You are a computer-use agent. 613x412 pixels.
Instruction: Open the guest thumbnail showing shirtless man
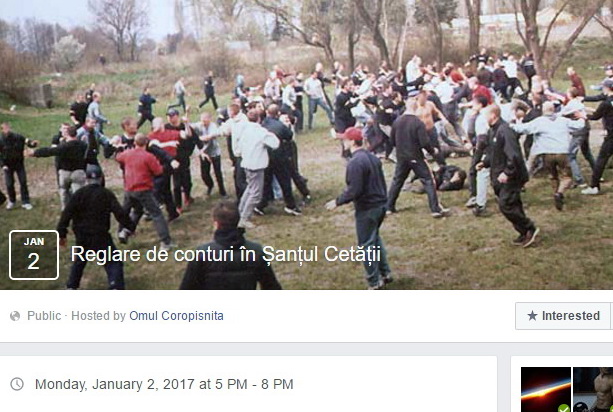point(593,389)
